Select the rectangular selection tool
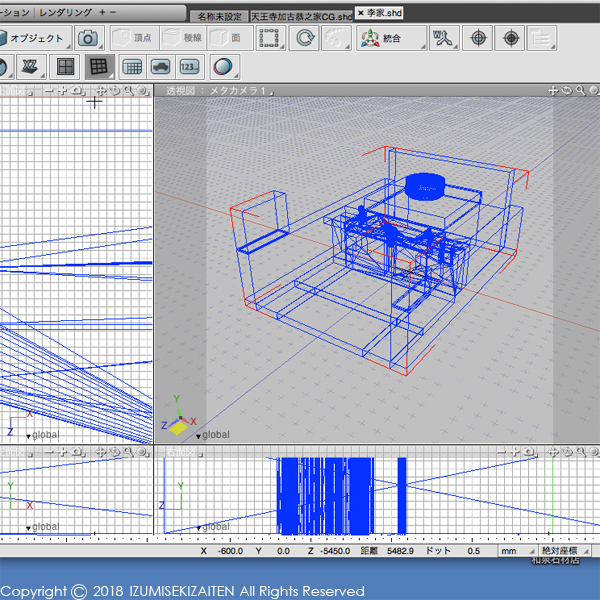 268,38
